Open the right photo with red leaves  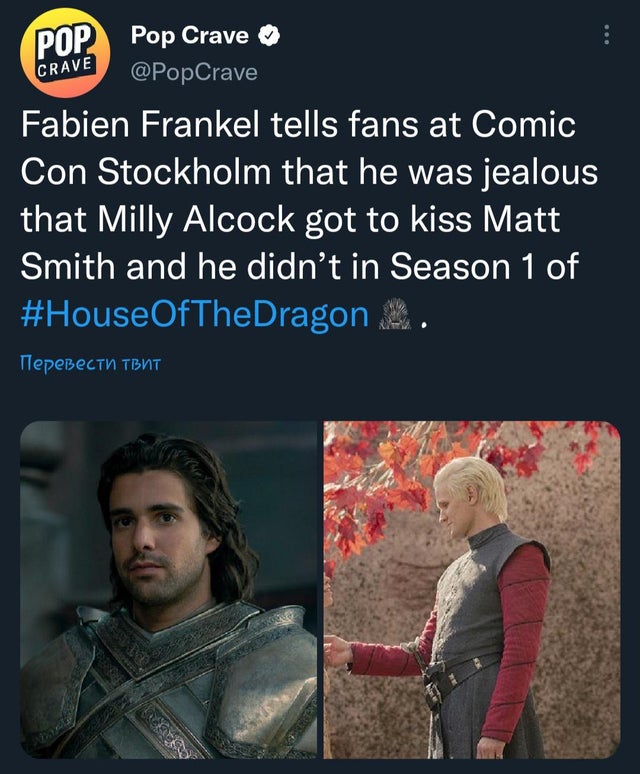(x=472, y=589)
